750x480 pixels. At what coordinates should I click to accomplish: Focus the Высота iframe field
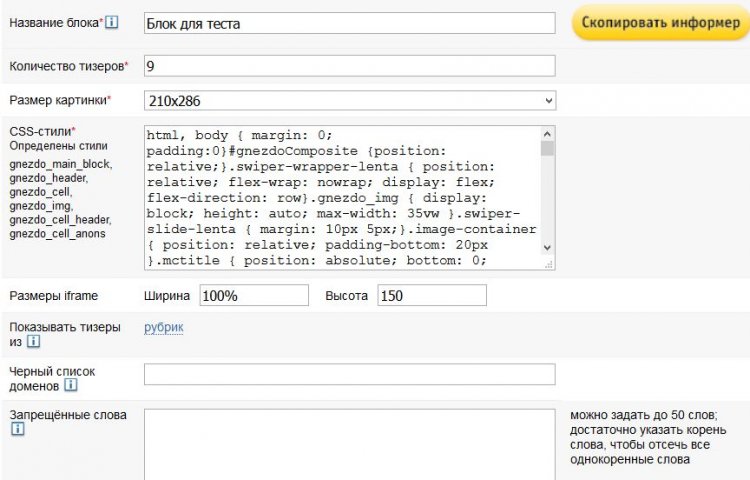coord(432,295)
